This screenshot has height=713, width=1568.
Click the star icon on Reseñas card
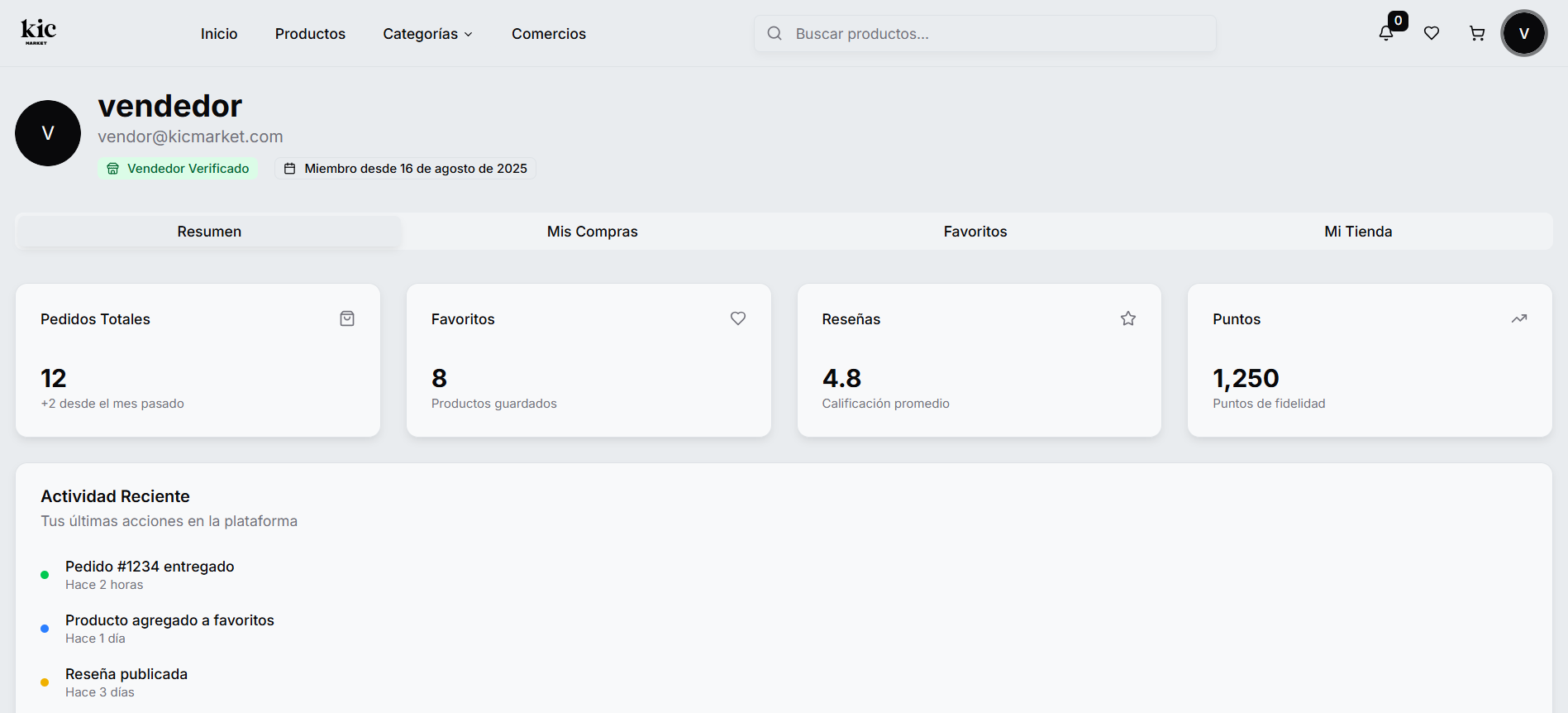coord(1128,318)
